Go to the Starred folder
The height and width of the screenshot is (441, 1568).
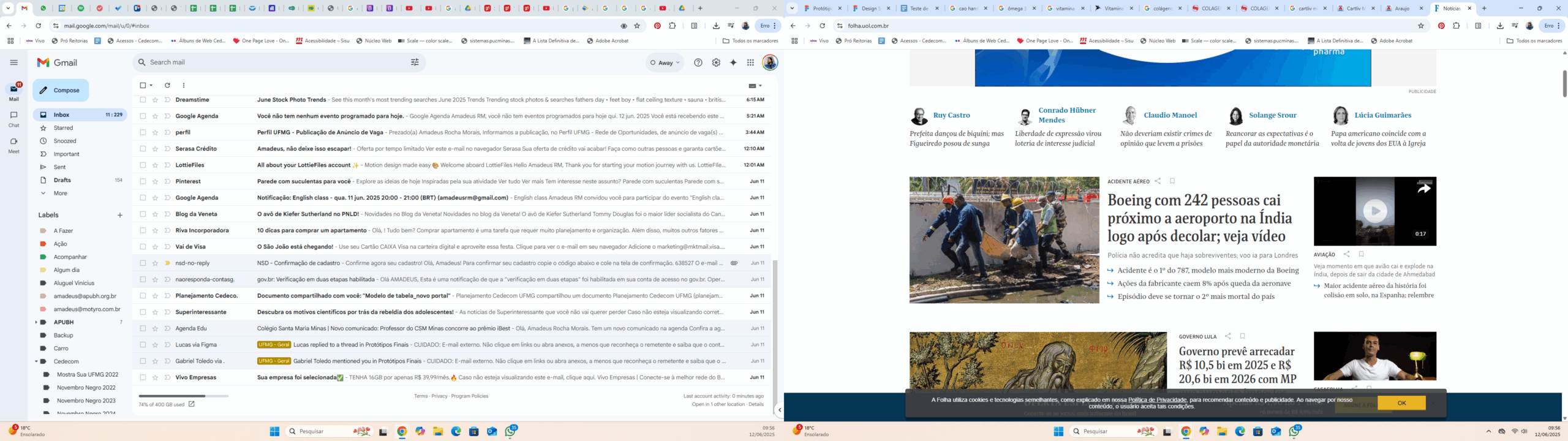coord(63,128)
